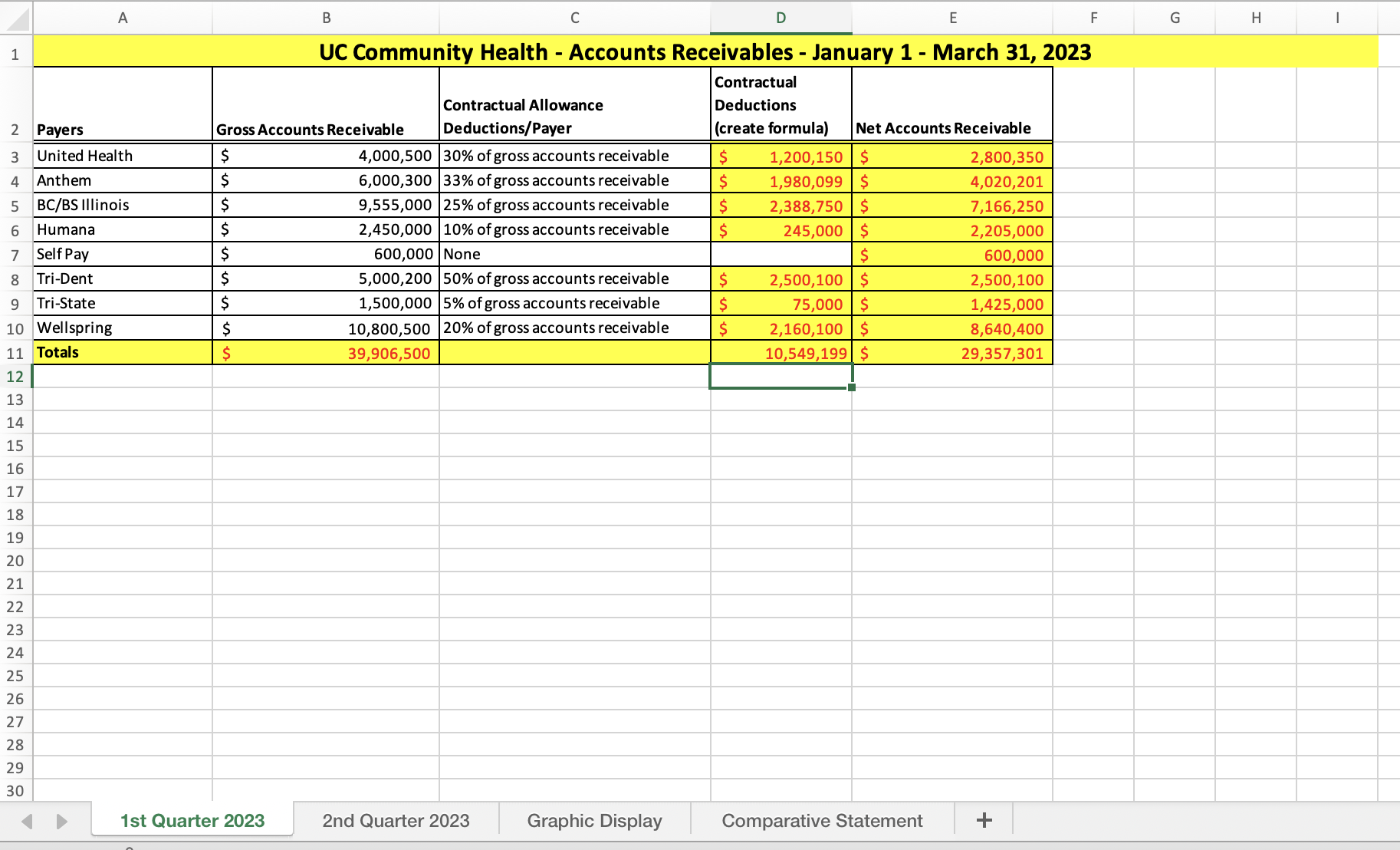Select all cells via the corner triangle button
This screenshot has width=1400, height=850.
pyautogui.click(x=15, y=17)
